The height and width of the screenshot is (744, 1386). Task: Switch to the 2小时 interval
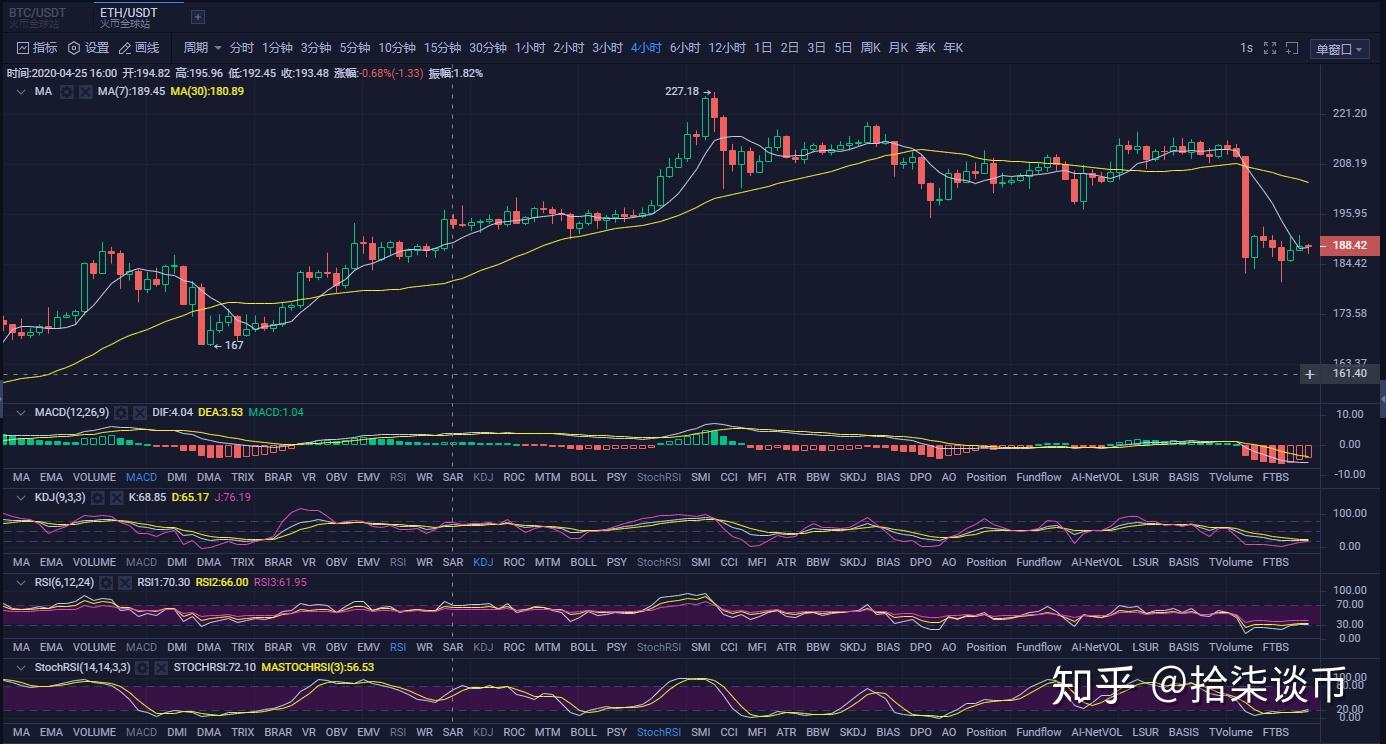tap(569, 48)
